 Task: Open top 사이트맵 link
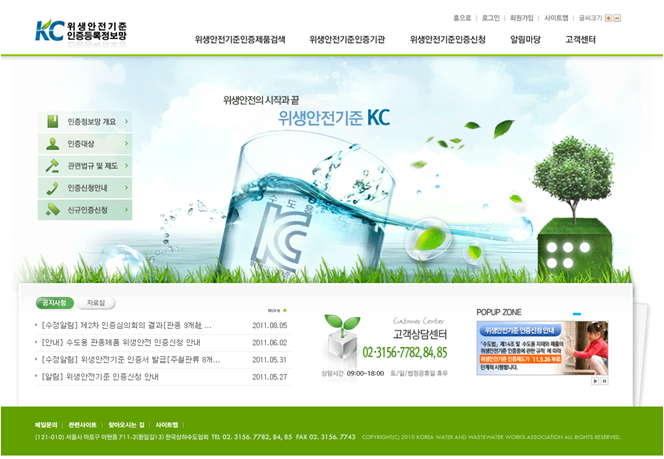(556, 18)
